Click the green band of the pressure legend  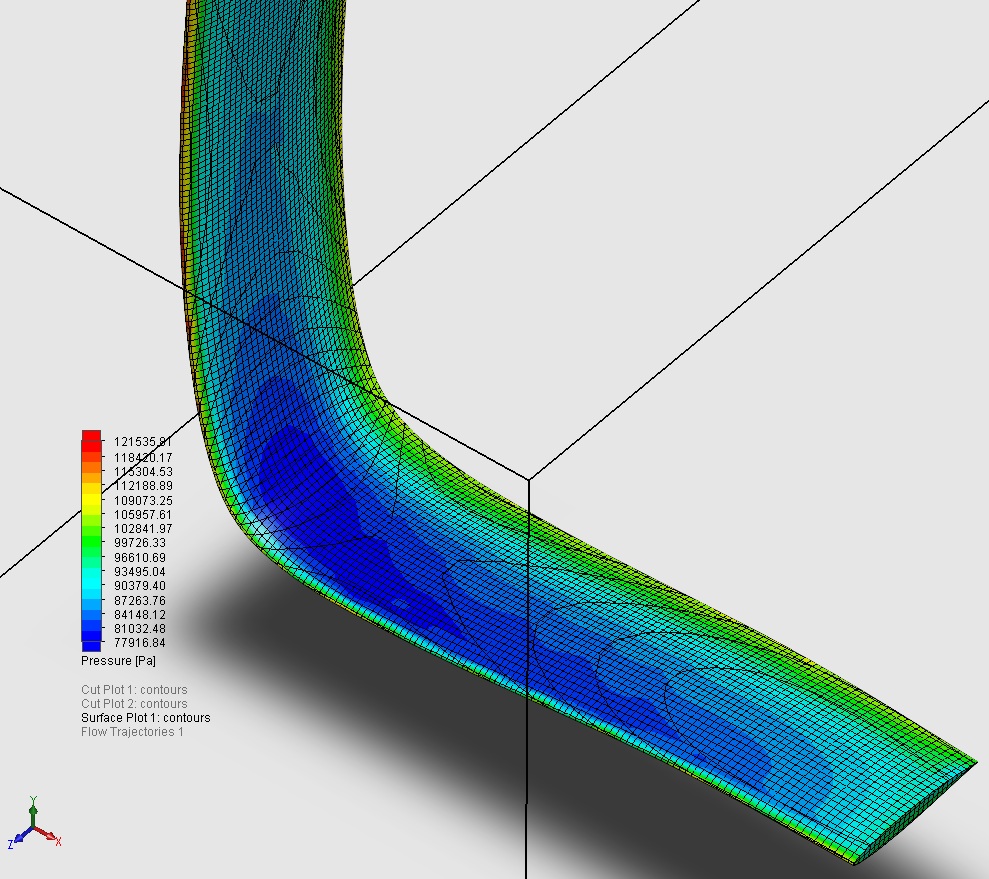click(91, 543)
